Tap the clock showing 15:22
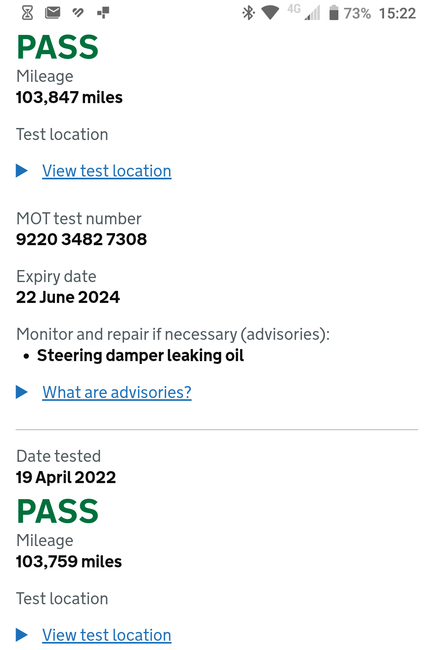Screen dimensions: 433x650 tap(397, 13)
